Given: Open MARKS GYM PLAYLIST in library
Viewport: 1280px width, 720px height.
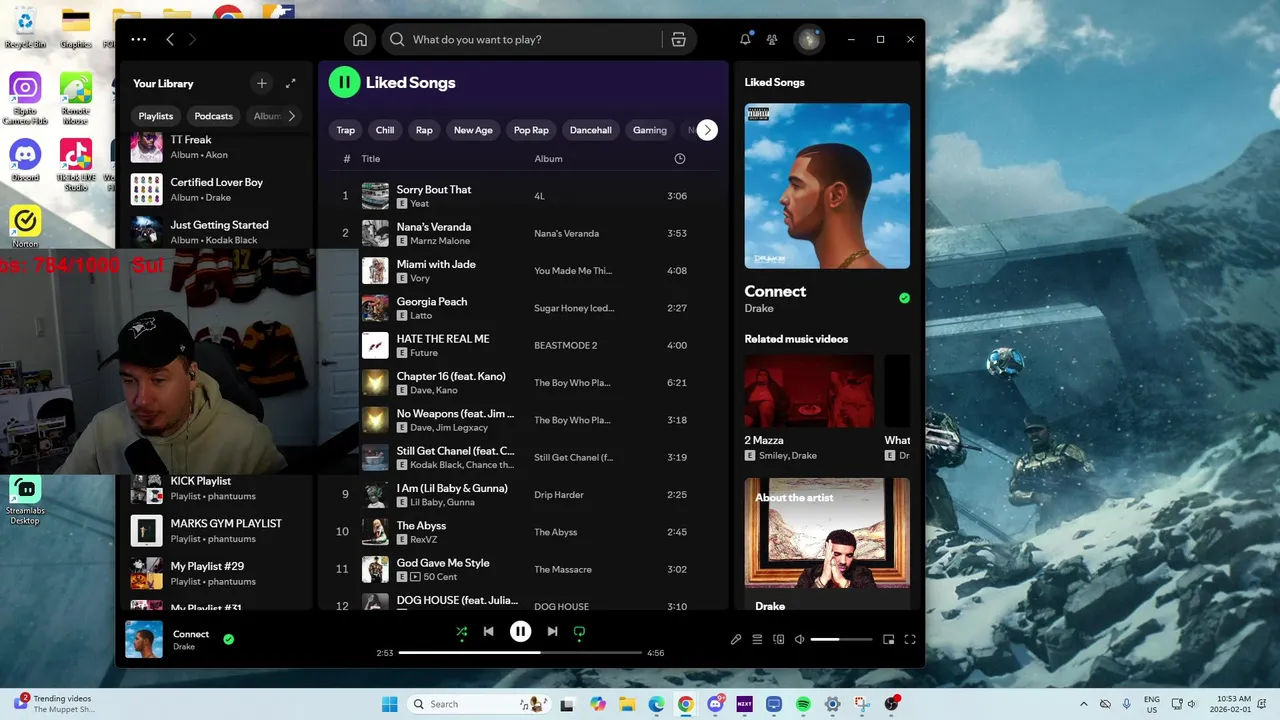Looking at the screenshot, I should coord(217,531).
